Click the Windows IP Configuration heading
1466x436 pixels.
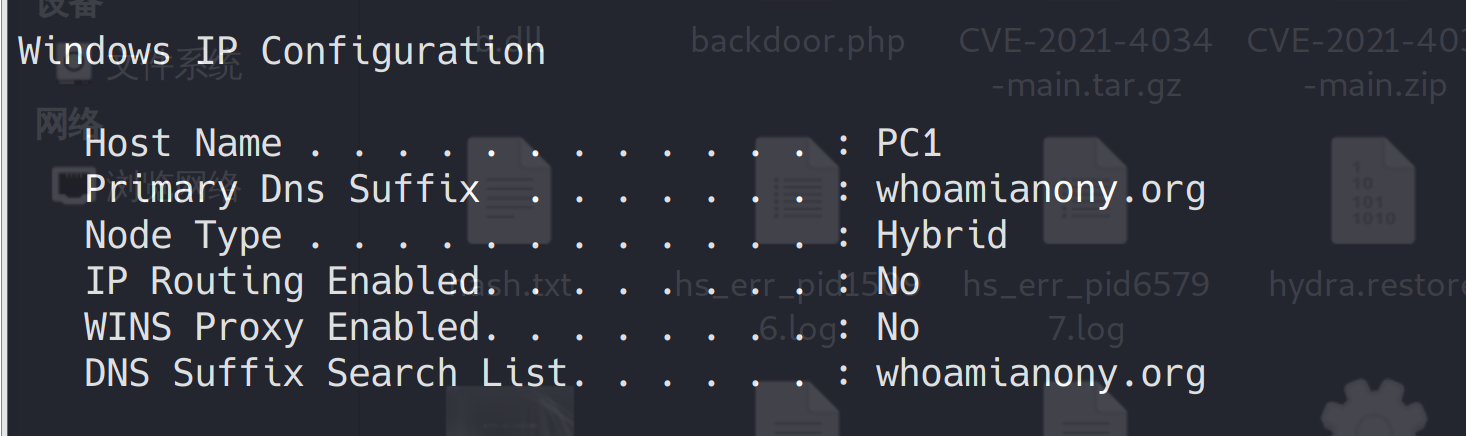282,52
